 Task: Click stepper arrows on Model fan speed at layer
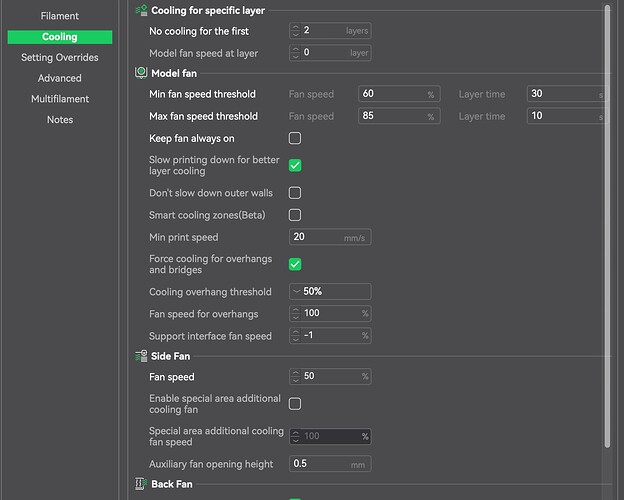click(x=296, y=53)
